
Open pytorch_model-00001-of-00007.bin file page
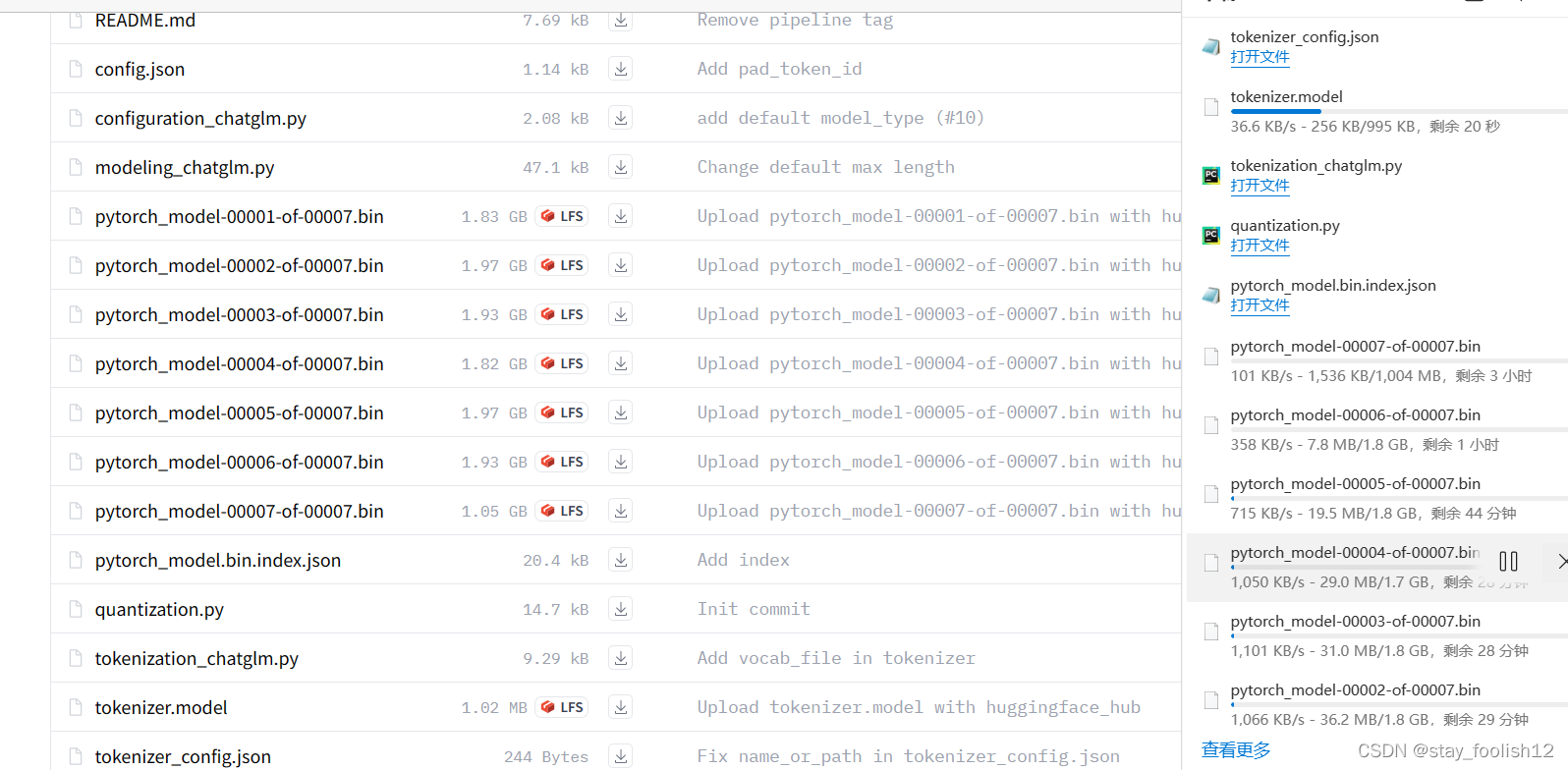pyautogui.click(x=240, y=216)
